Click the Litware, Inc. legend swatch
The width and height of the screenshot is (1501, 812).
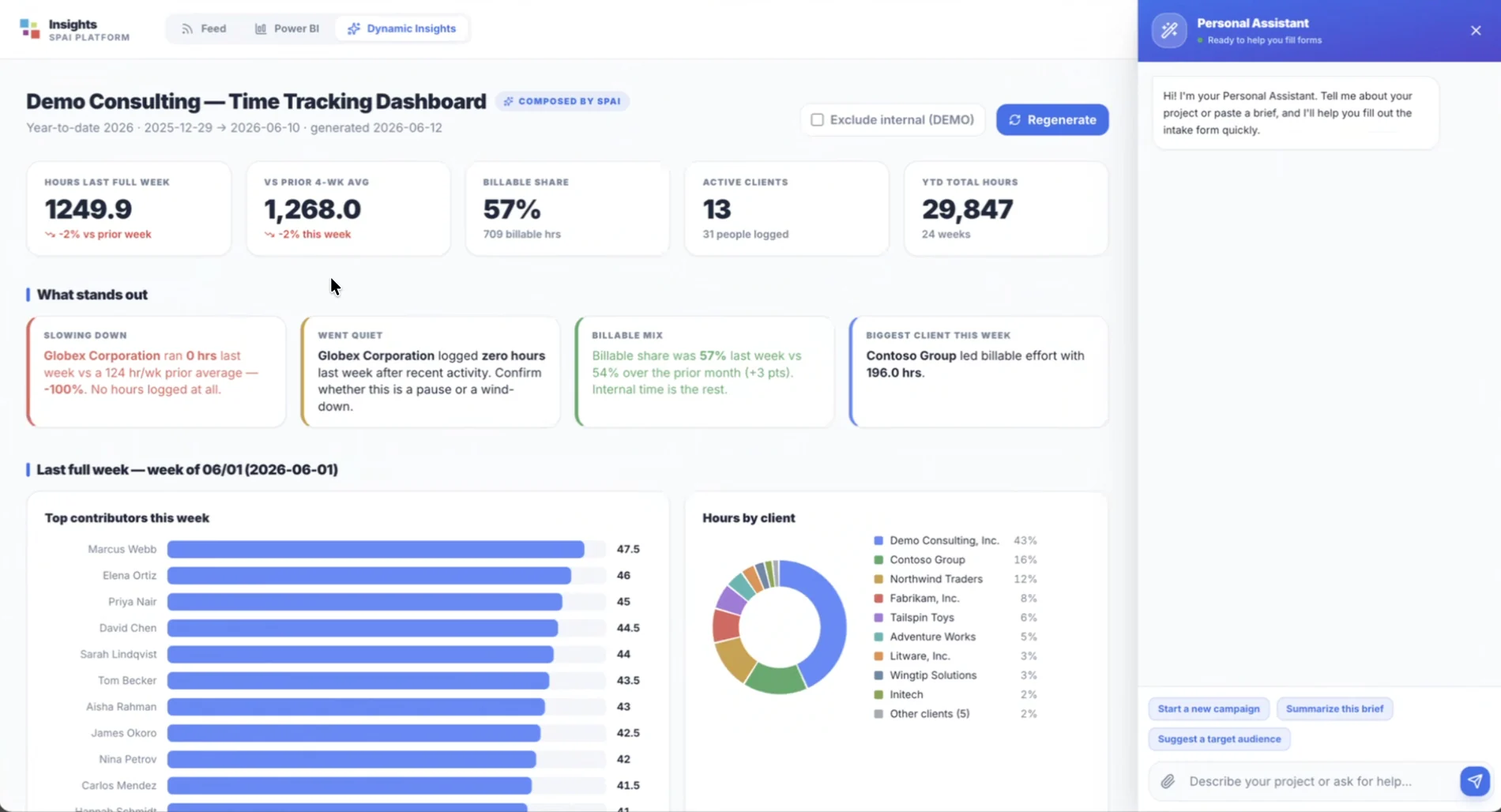click(x=878, y=656)
